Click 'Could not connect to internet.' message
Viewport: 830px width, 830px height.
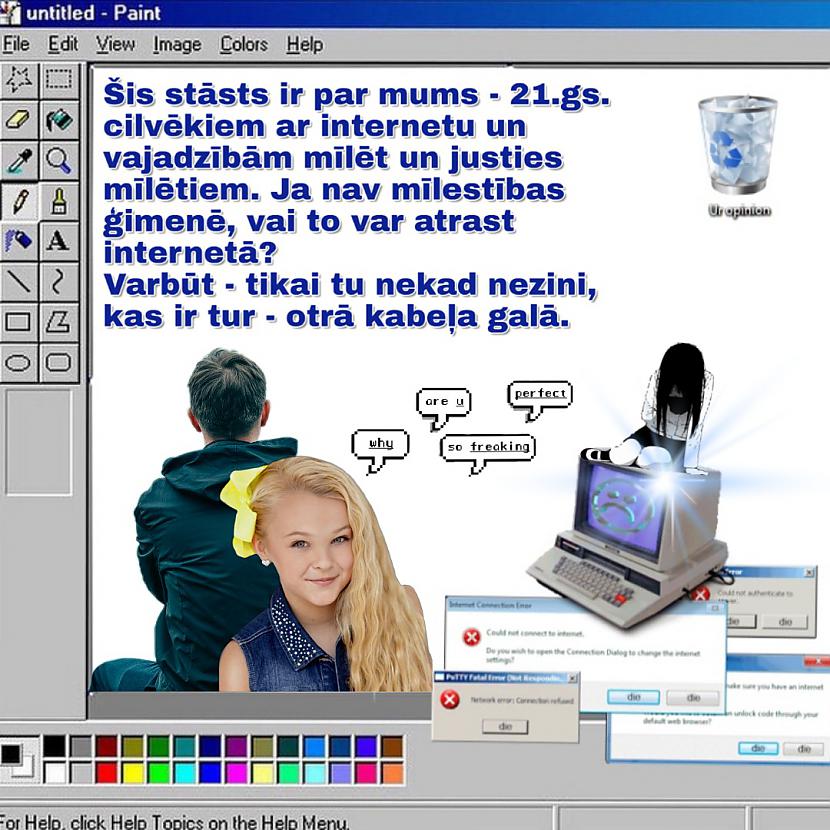pos(535,633)
